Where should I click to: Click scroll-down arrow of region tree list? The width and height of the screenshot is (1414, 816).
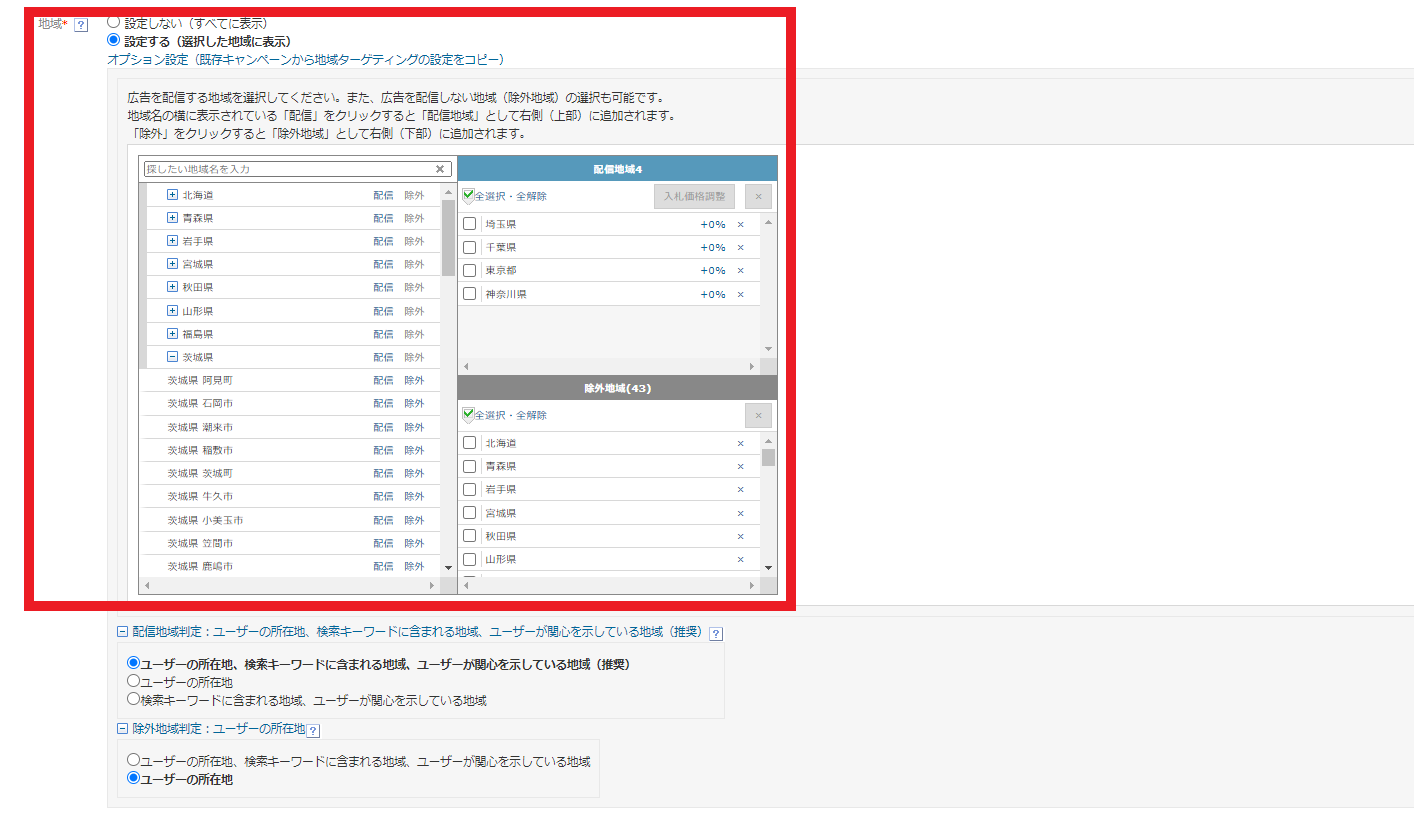(x=448, y=568)
